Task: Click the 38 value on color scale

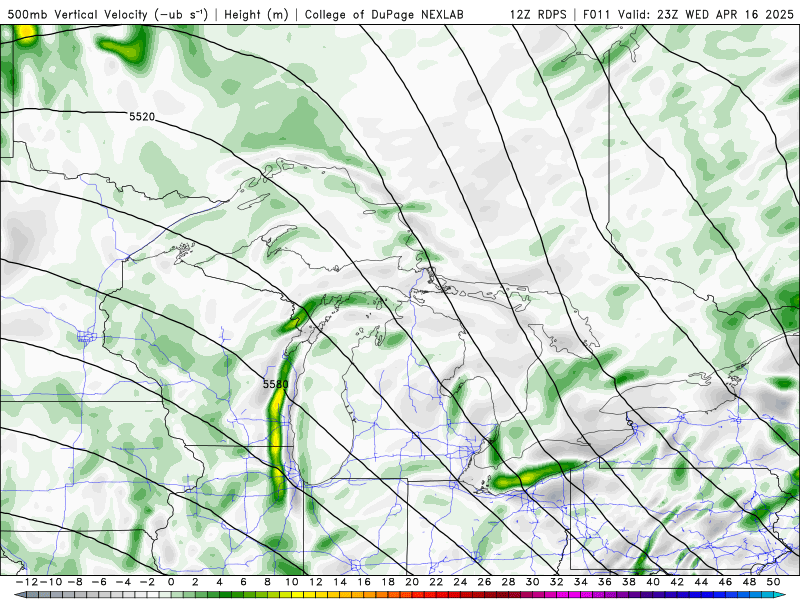Action: 629,582
